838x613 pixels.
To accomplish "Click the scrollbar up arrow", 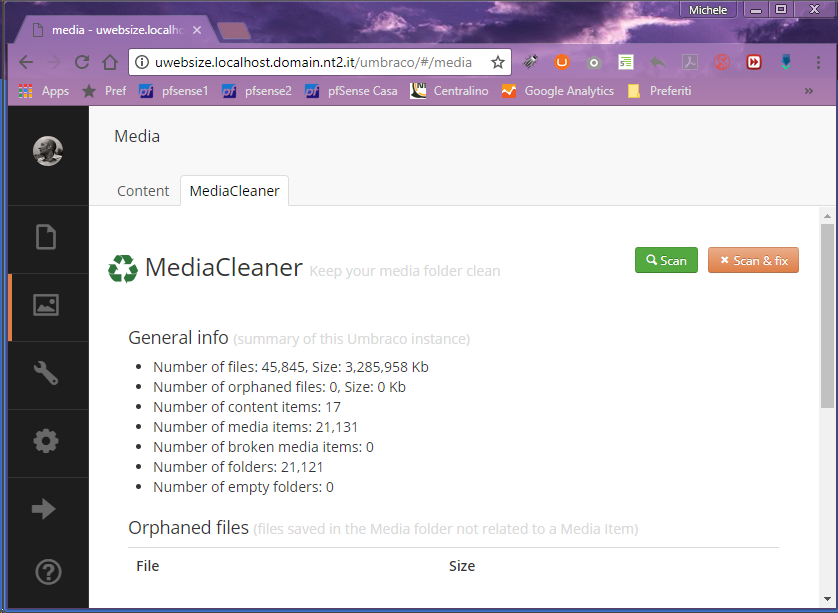I will tap(827, 216).
